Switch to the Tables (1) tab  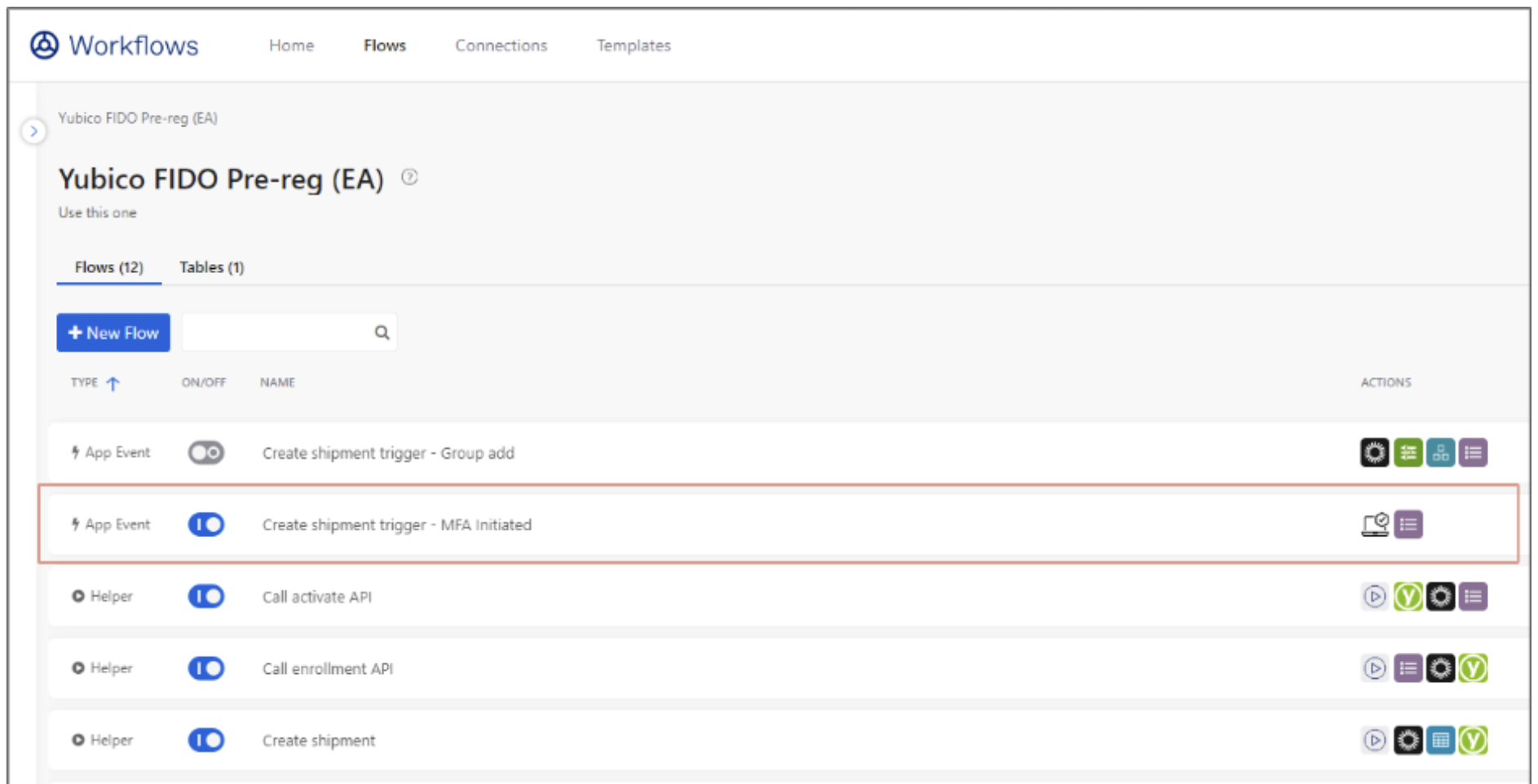(x=211, y=267)
